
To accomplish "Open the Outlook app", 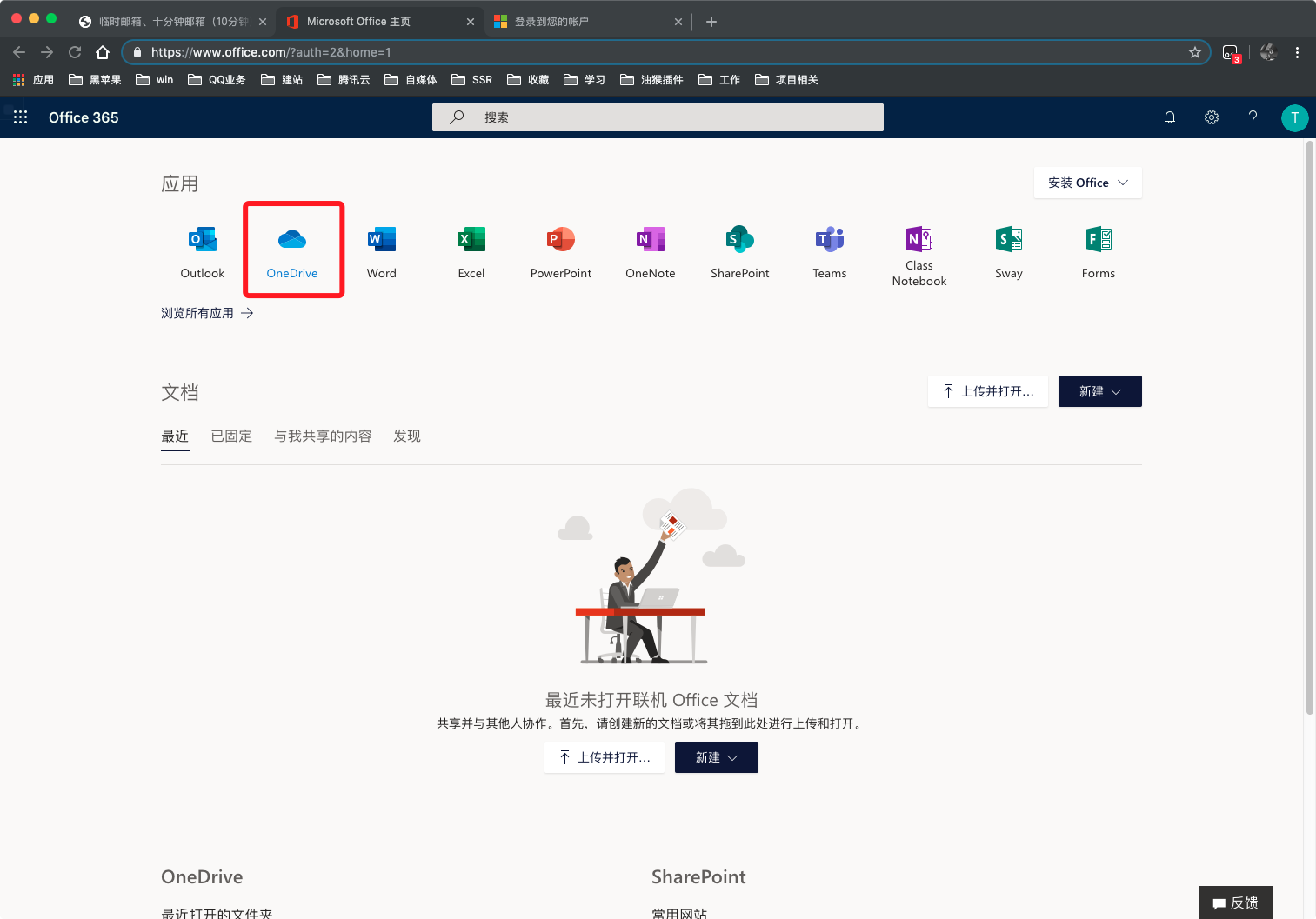I will 202,252.
